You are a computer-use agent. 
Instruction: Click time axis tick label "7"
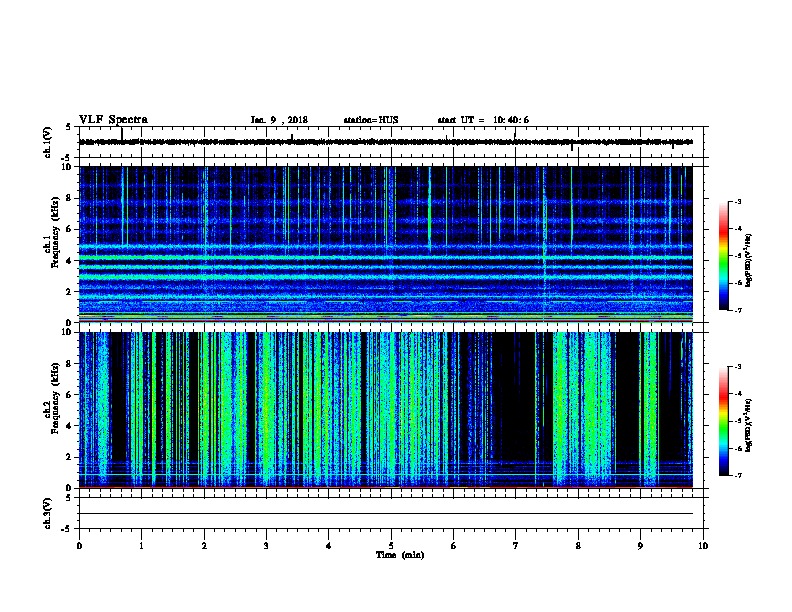click(x=516, y=546)
